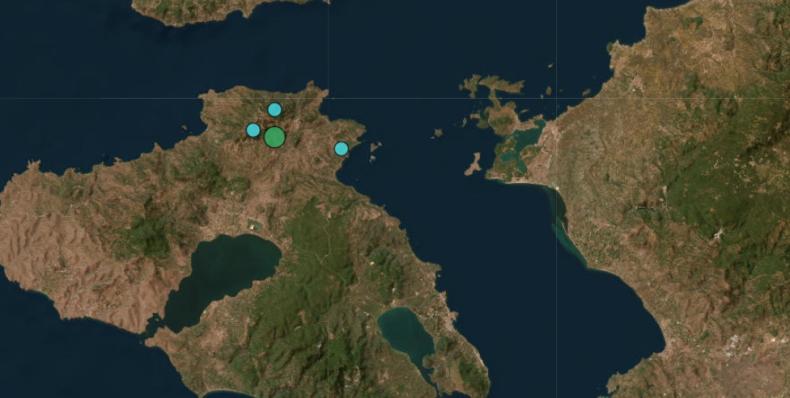Select the large green earthquake marker
The image size is (790, 398).
[275, 137]
